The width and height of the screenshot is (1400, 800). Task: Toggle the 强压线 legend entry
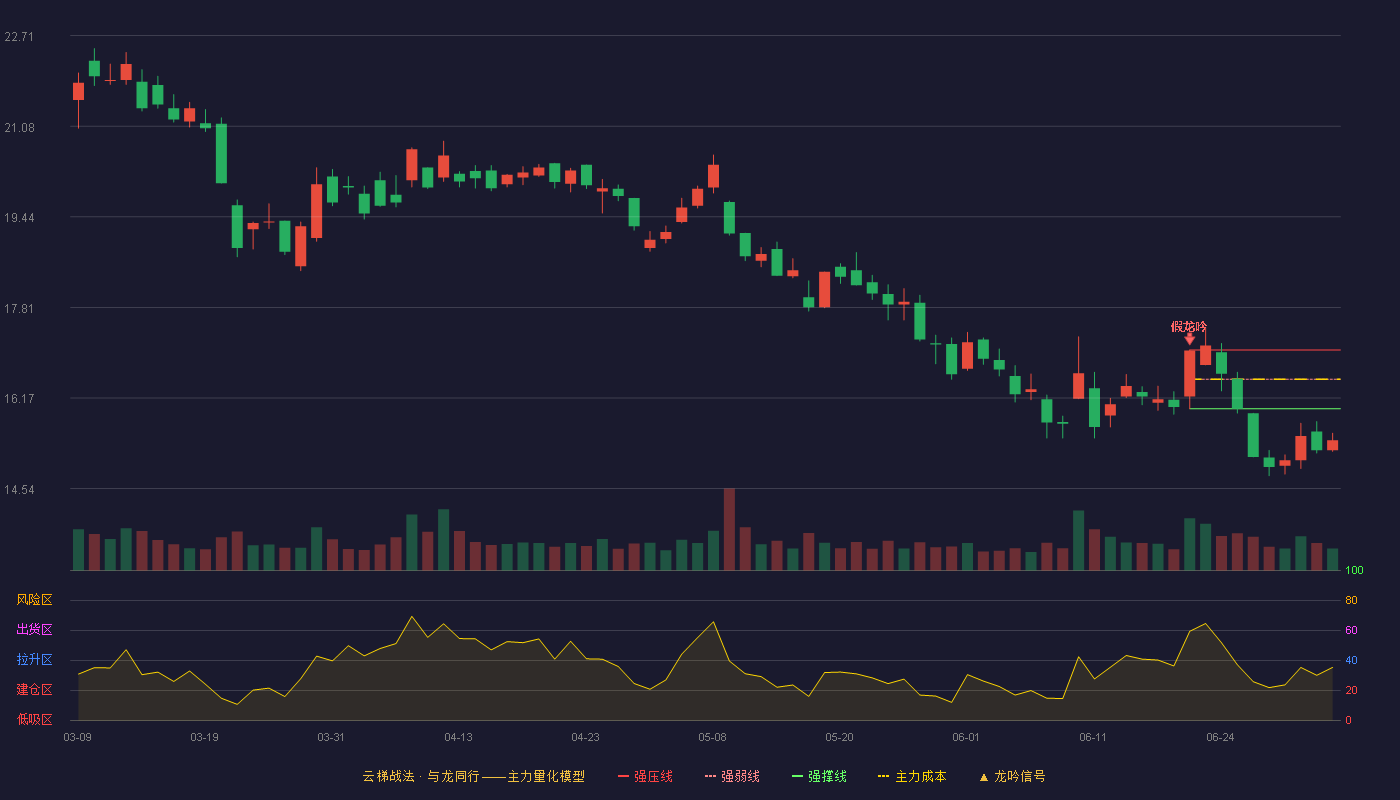point(645,776)
